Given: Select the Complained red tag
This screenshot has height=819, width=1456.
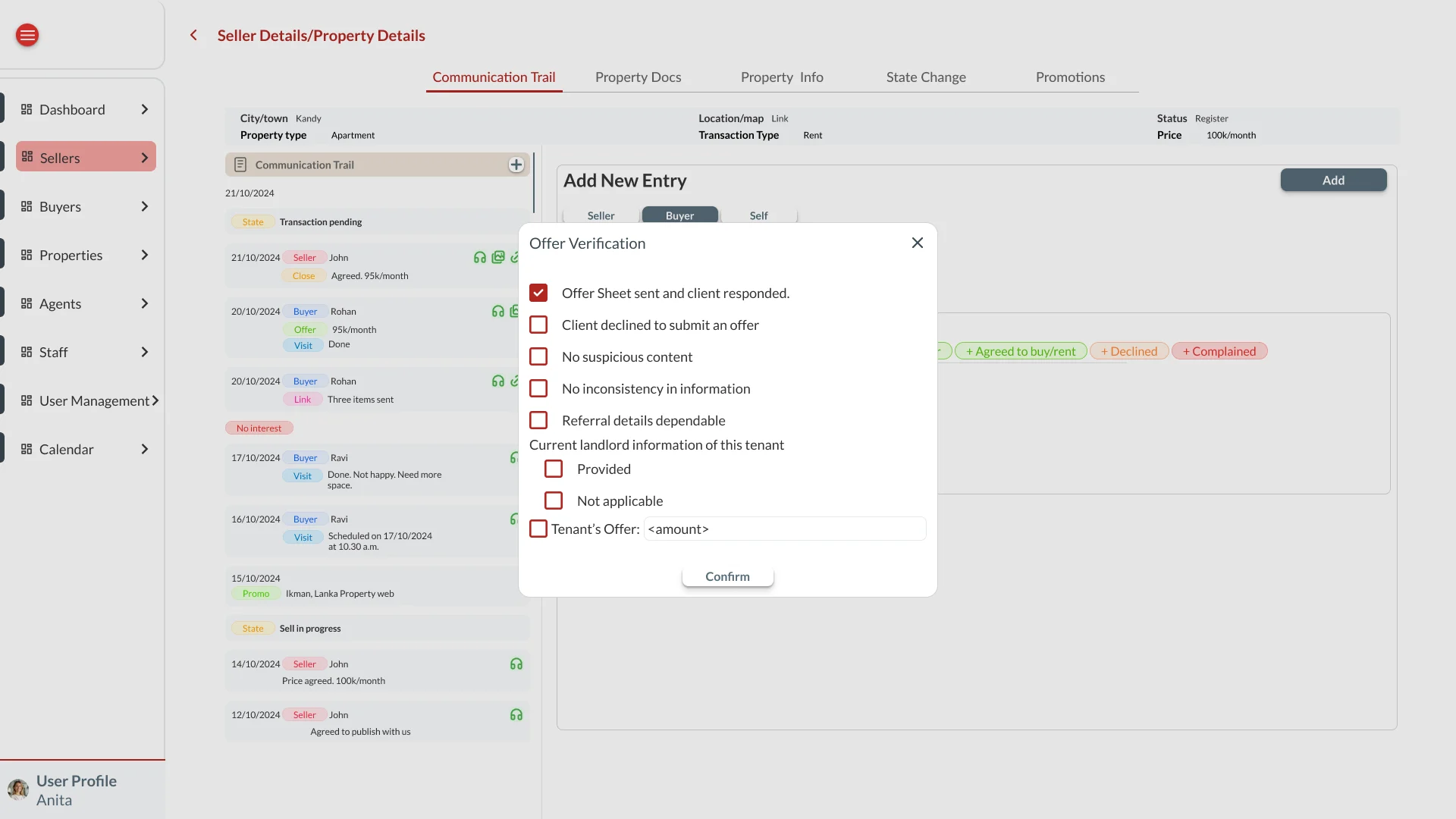Looking at the screenshot, I should pyautogui.click(x=1219, y=351).
